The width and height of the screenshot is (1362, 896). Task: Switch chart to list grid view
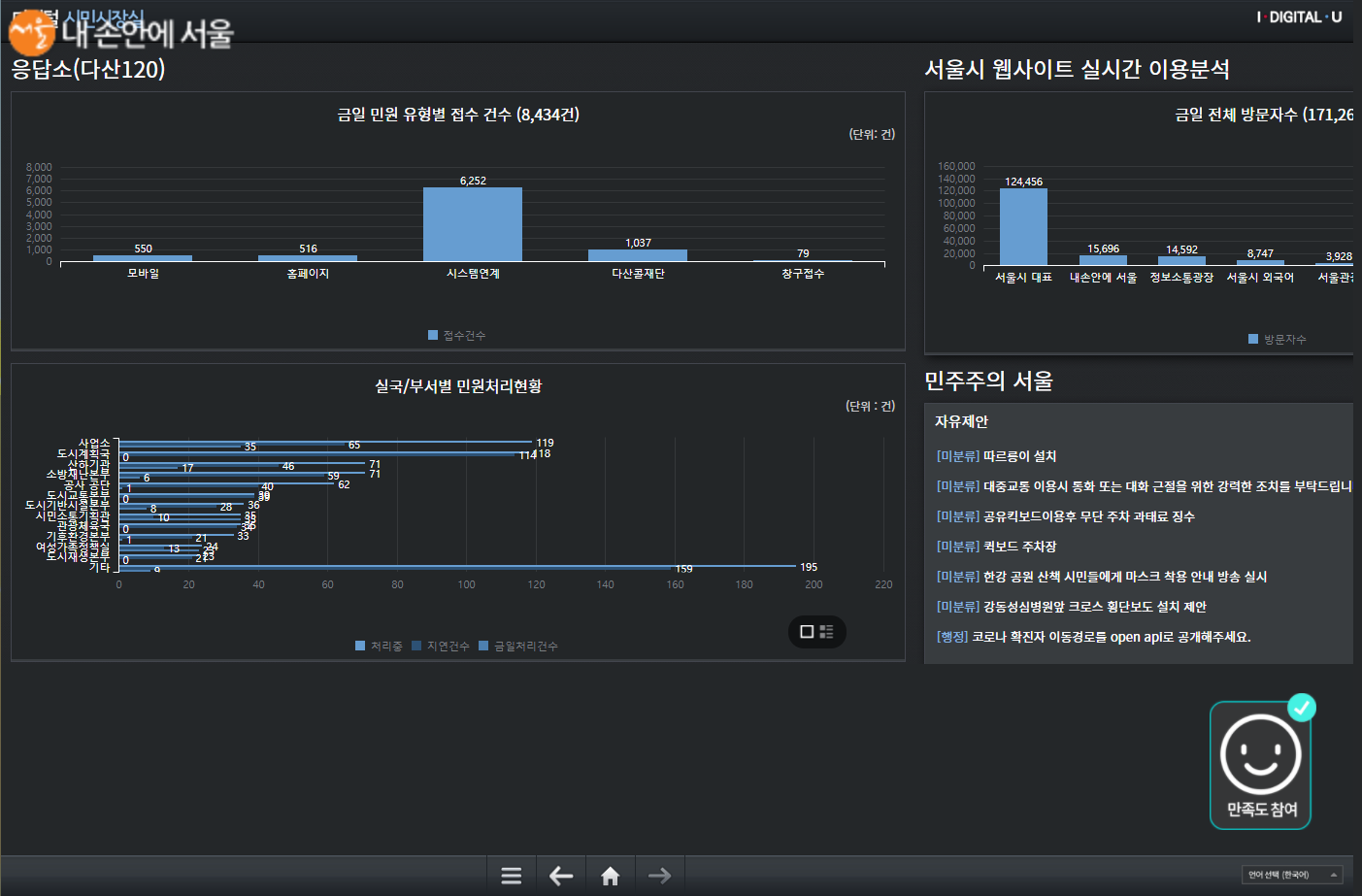(x=827, y=632)
